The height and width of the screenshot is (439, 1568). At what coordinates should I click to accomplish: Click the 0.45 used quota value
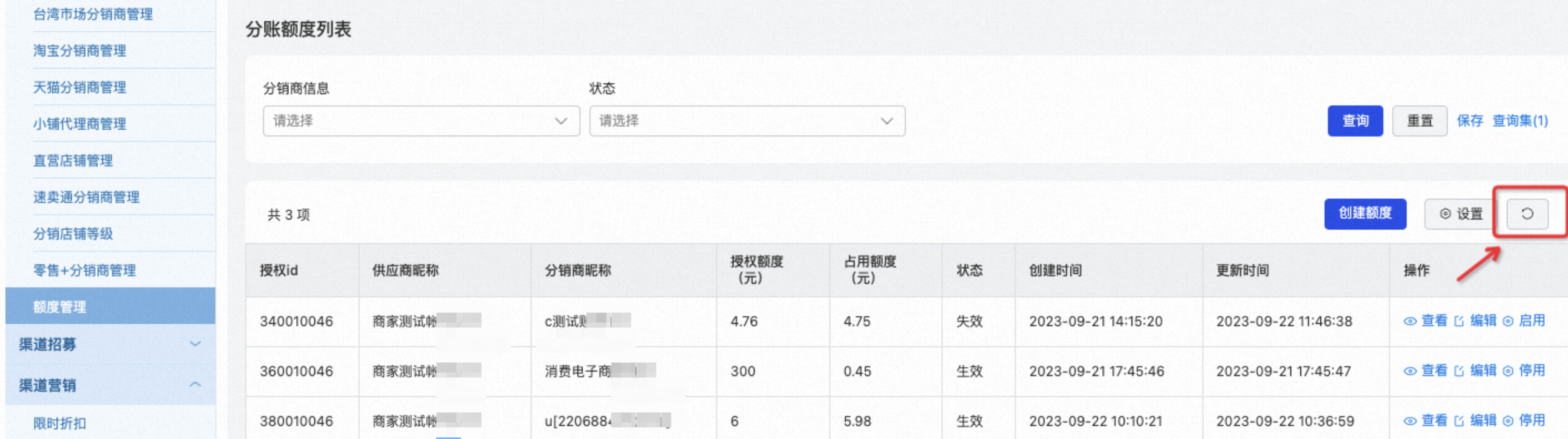click(x=857, y=372)
